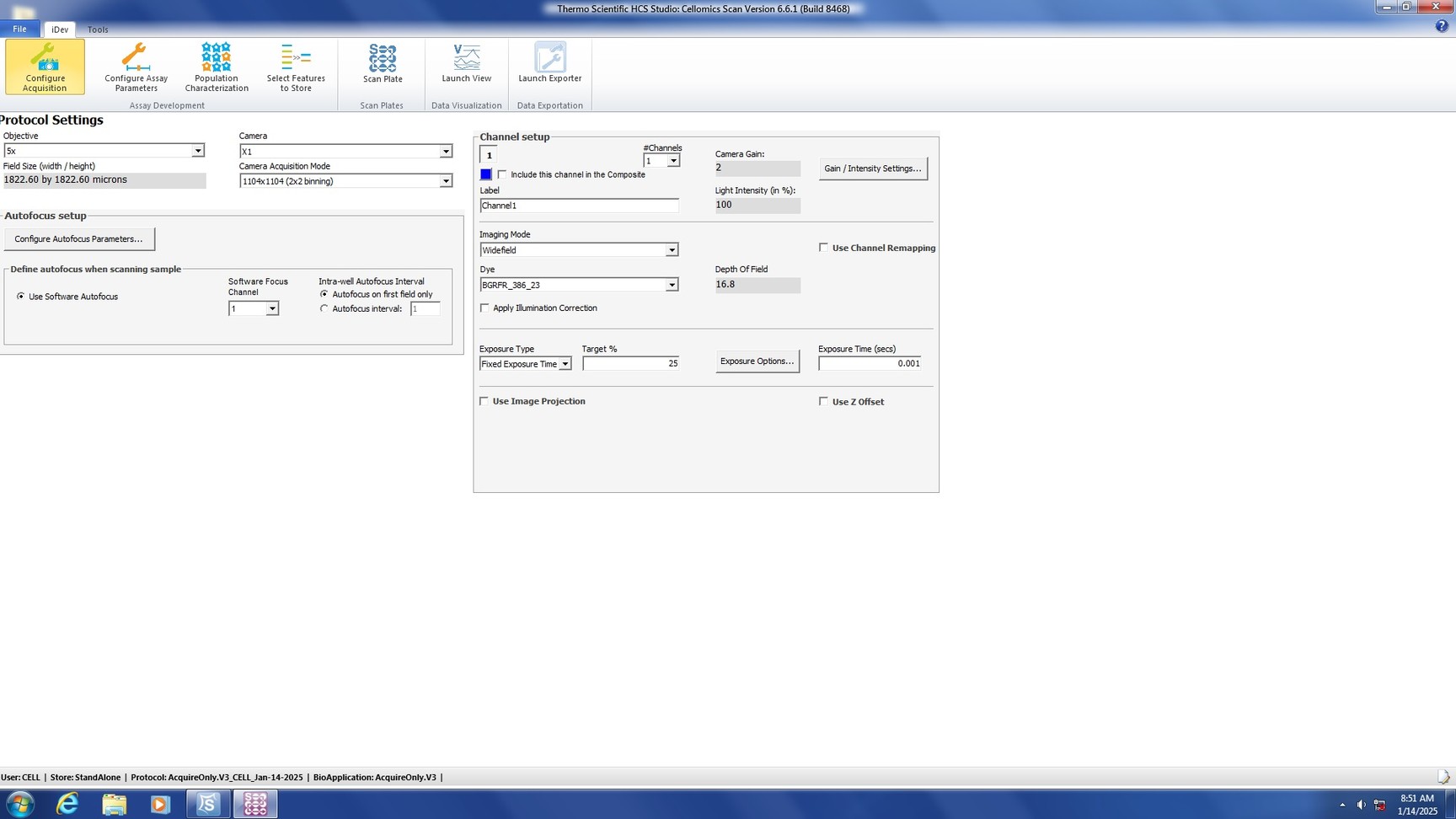The height and width of the screenshot is (819, 1456).
Task: Expand the Camera Acquisition Mode dropdown
Action: (446, 181)
